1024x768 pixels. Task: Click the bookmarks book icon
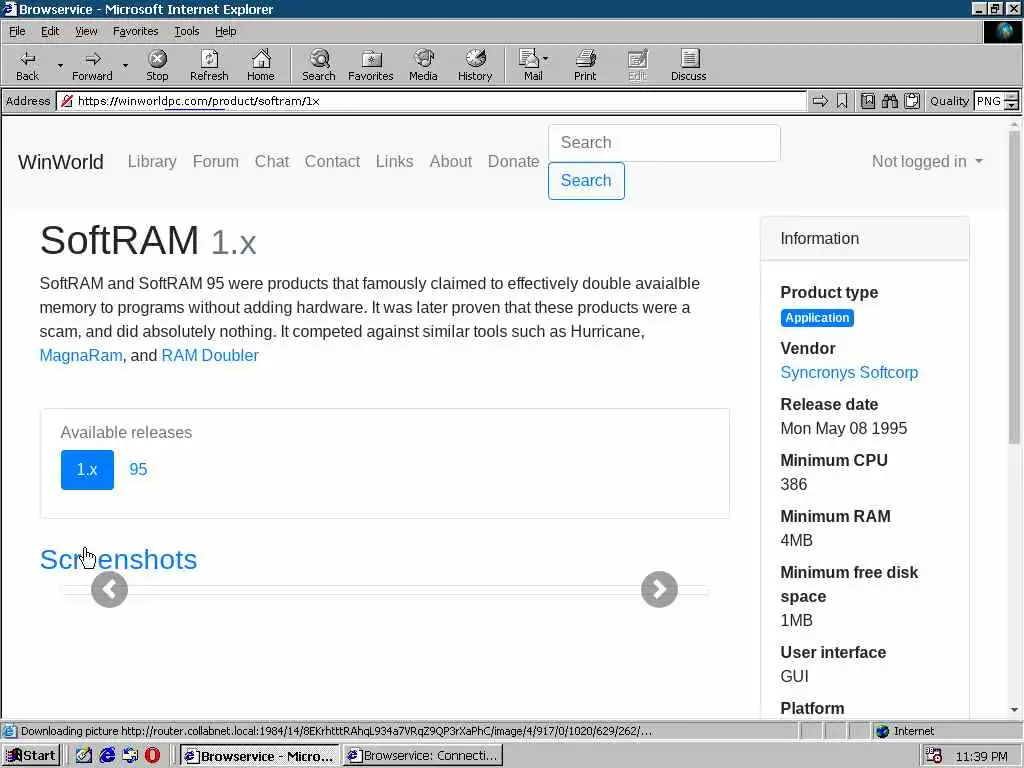point(867,101)
